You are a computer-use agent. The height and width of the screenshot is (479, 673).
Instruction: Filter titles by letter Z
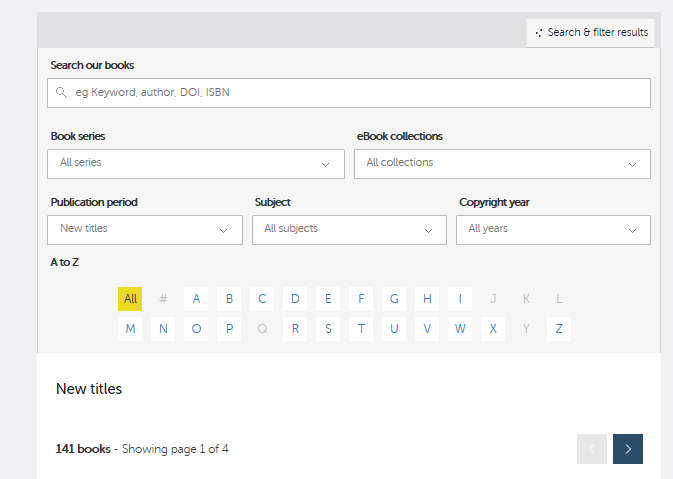pyautogui.click(x=559, y=329)
